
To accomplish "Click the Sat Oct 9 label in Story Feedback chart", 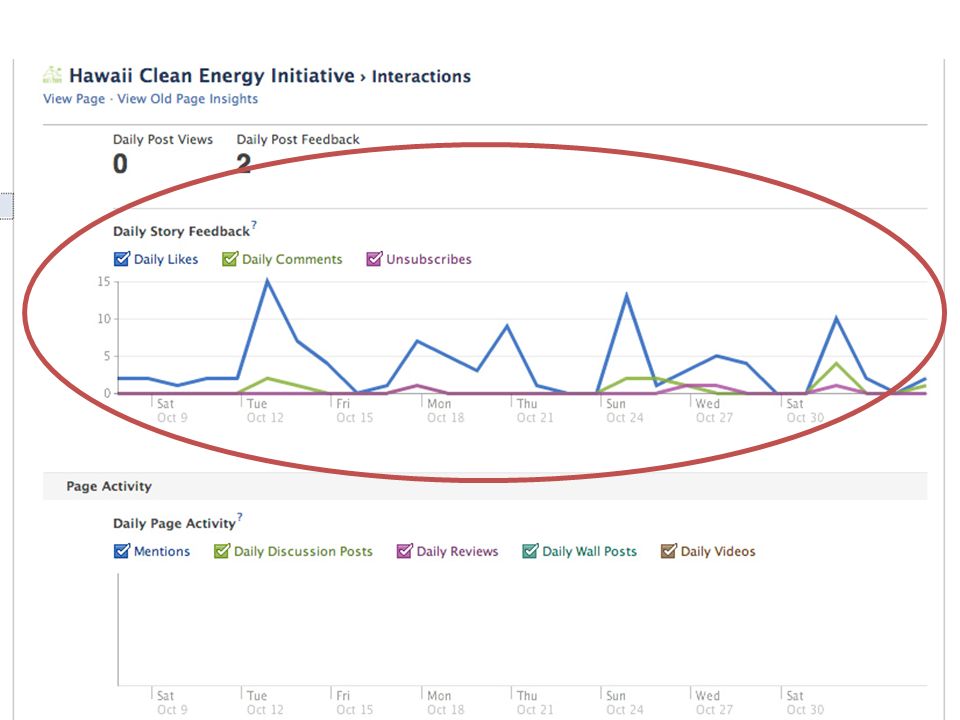I will click(x=172, y=411).
